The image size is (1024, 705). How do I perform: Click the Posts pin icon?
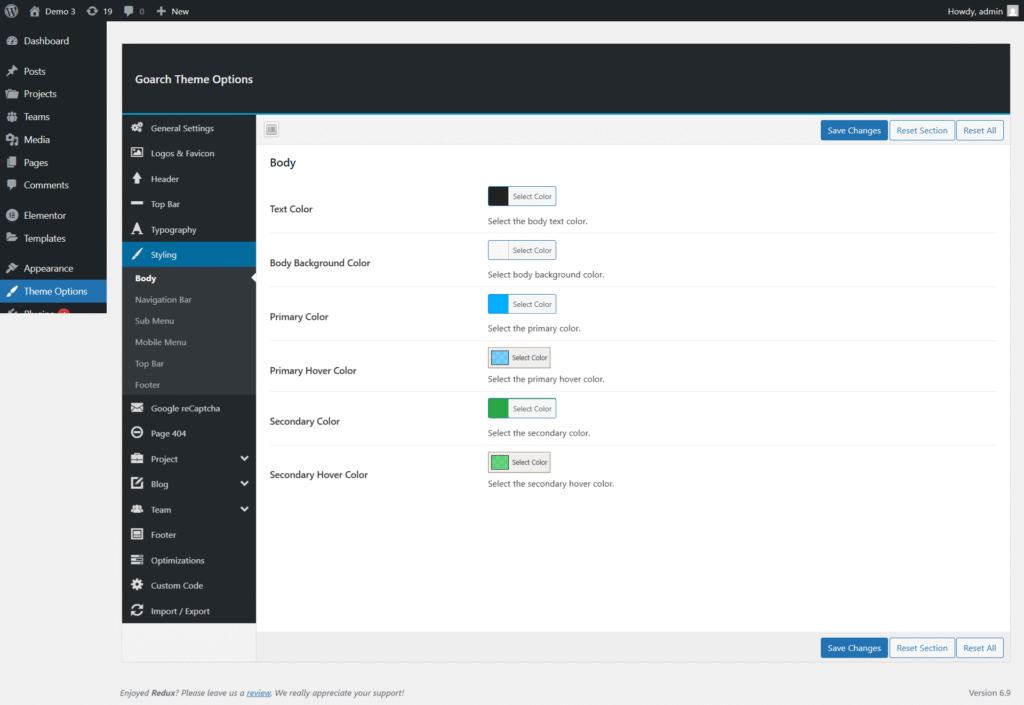pyautogui.click(x=12, y=71)
